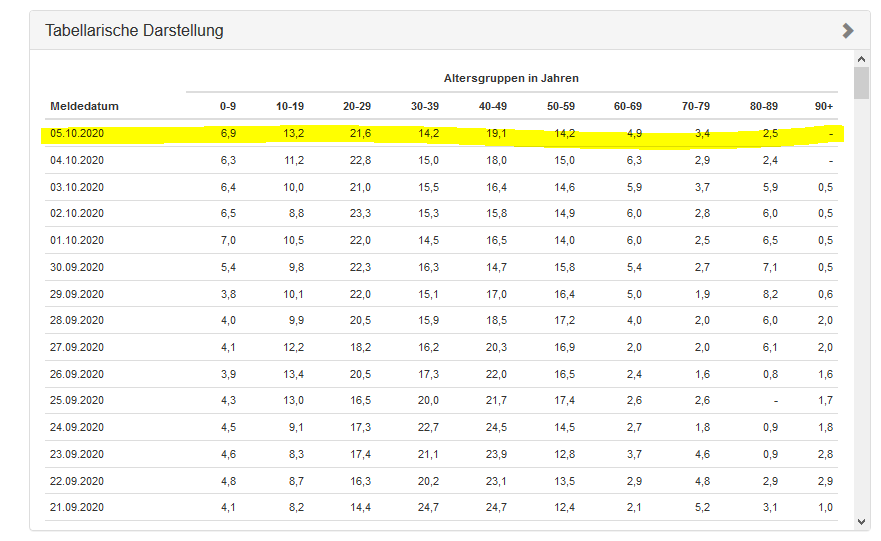
Task: Click the 25.09.2020 row date
Action: (77, 400)
